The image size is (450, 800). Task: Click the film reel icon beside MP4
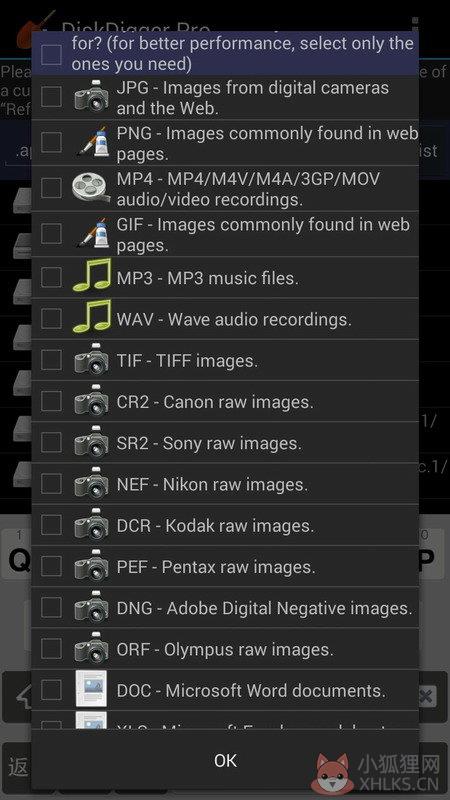tap(91, 188)
